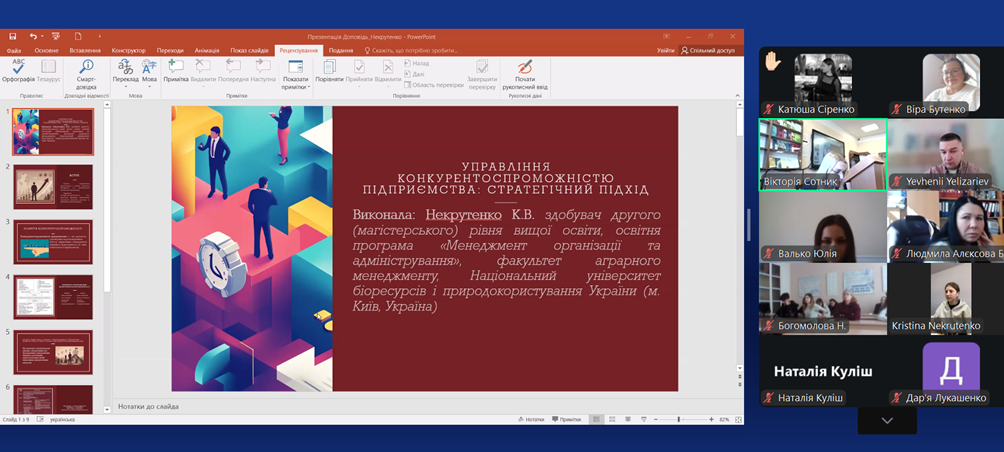Toggle the Примітки comments pane in status bar
Image resolution: width=1004 pixels, height=452 pixels.
tap(567, 419)
